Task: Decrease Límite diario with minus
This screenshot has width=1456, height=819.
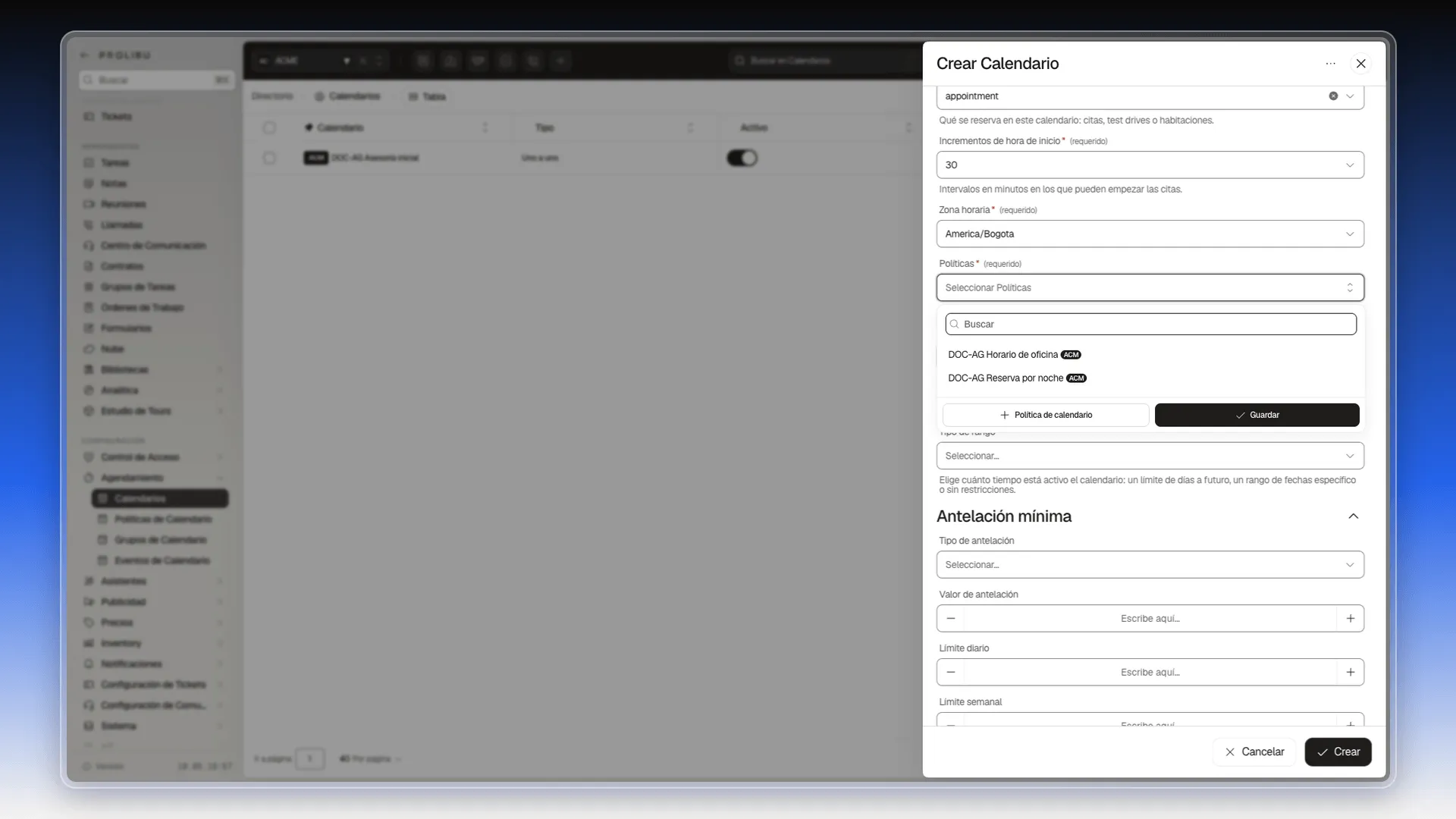Action: [x=950, y=673]
